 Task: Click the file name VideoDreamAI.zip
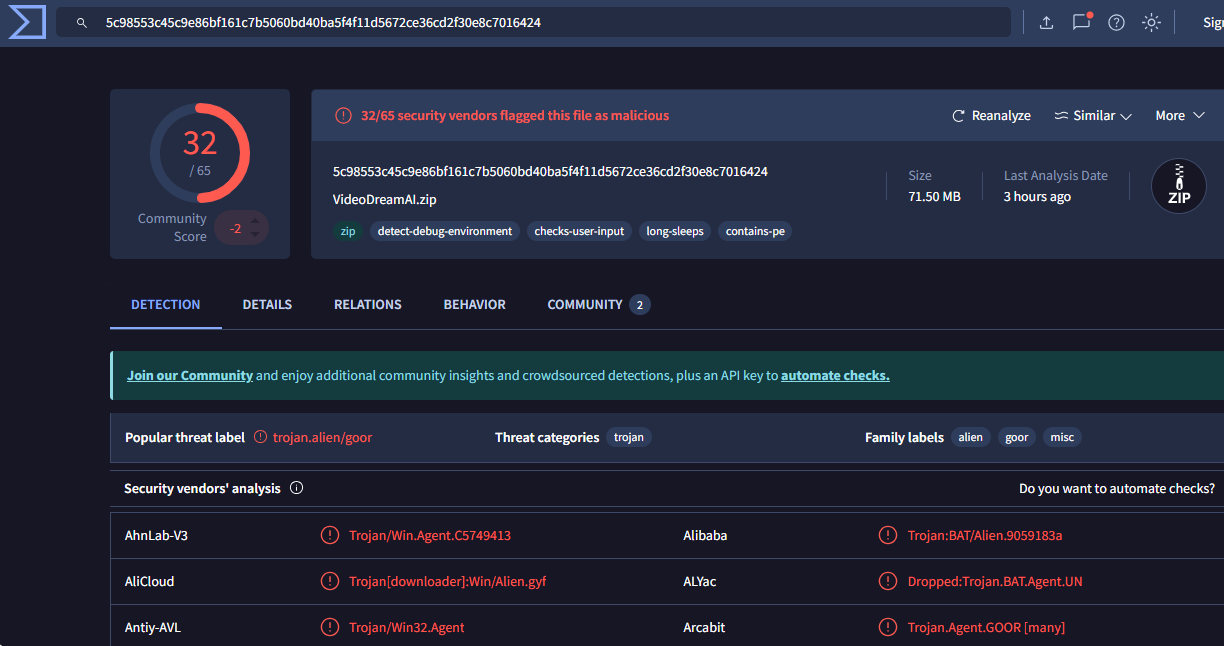click(385, 199)
